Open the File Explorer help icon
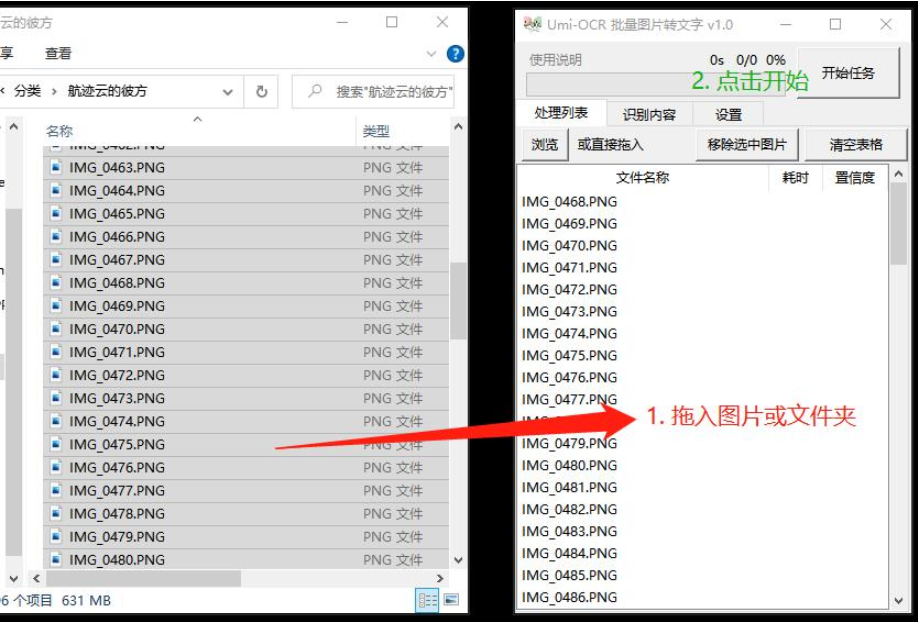 pyautogui.click(x=455, y=54)
